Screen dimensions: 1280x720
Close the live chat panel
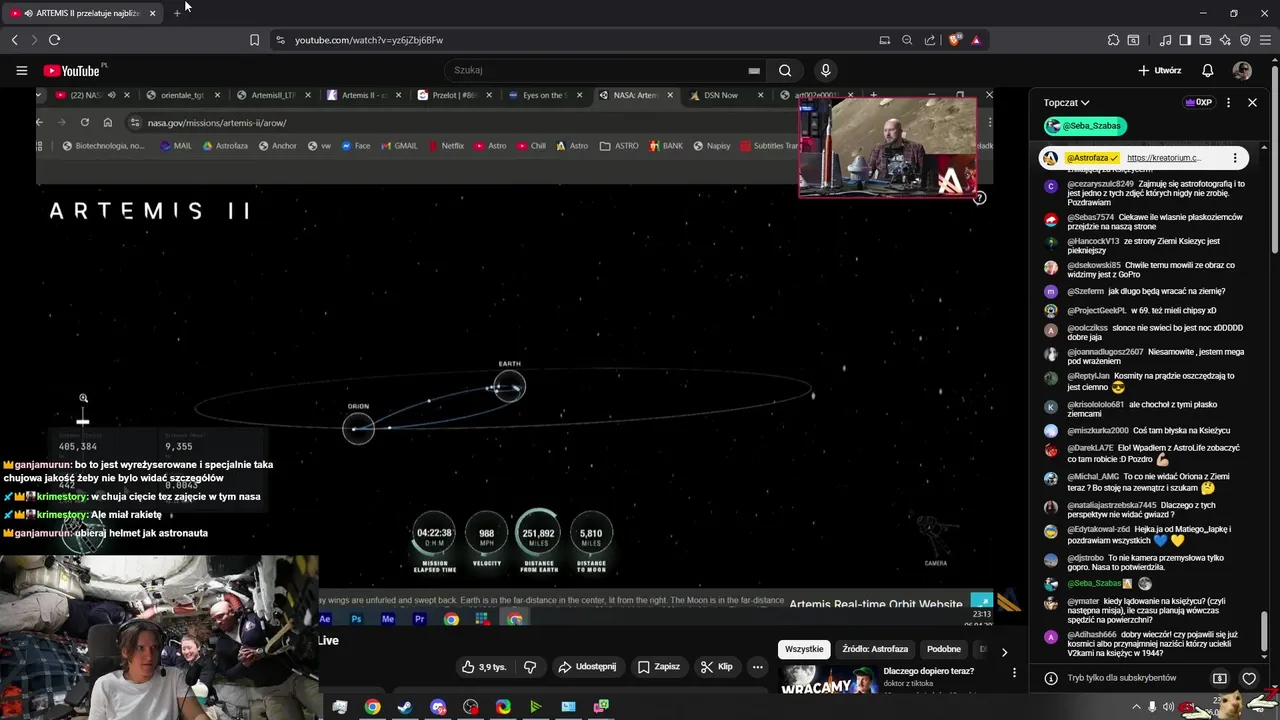click(x=1252, y=102)
